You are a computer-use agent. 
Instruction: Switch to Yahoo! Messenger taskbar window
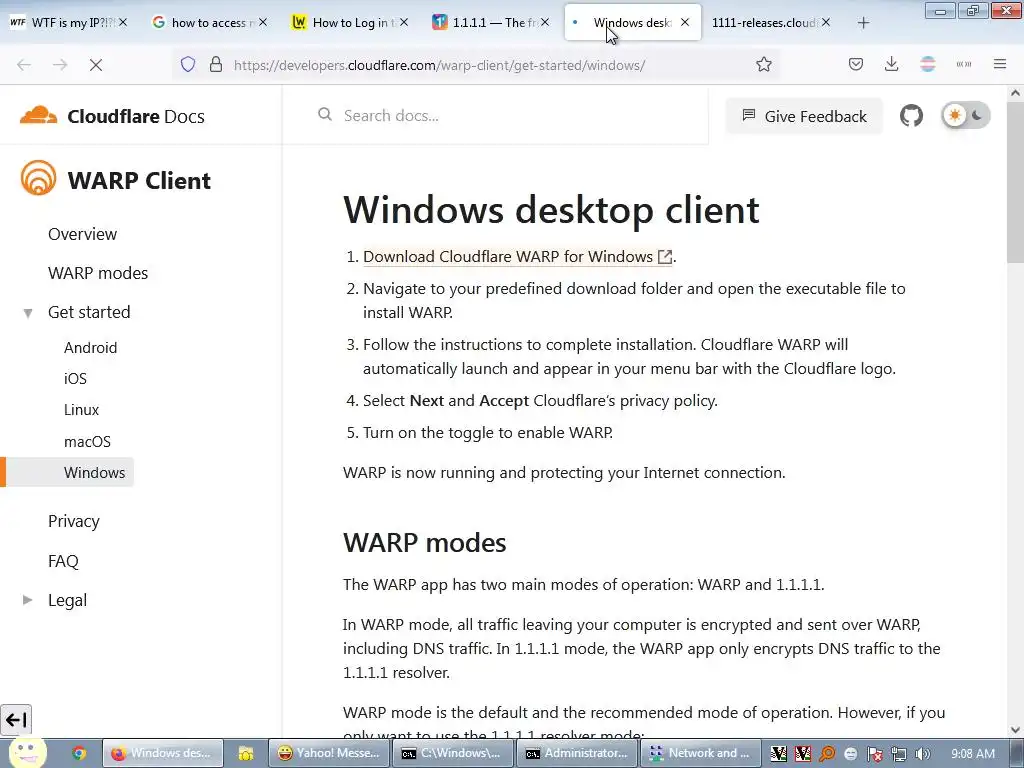(x=329, y=753)
